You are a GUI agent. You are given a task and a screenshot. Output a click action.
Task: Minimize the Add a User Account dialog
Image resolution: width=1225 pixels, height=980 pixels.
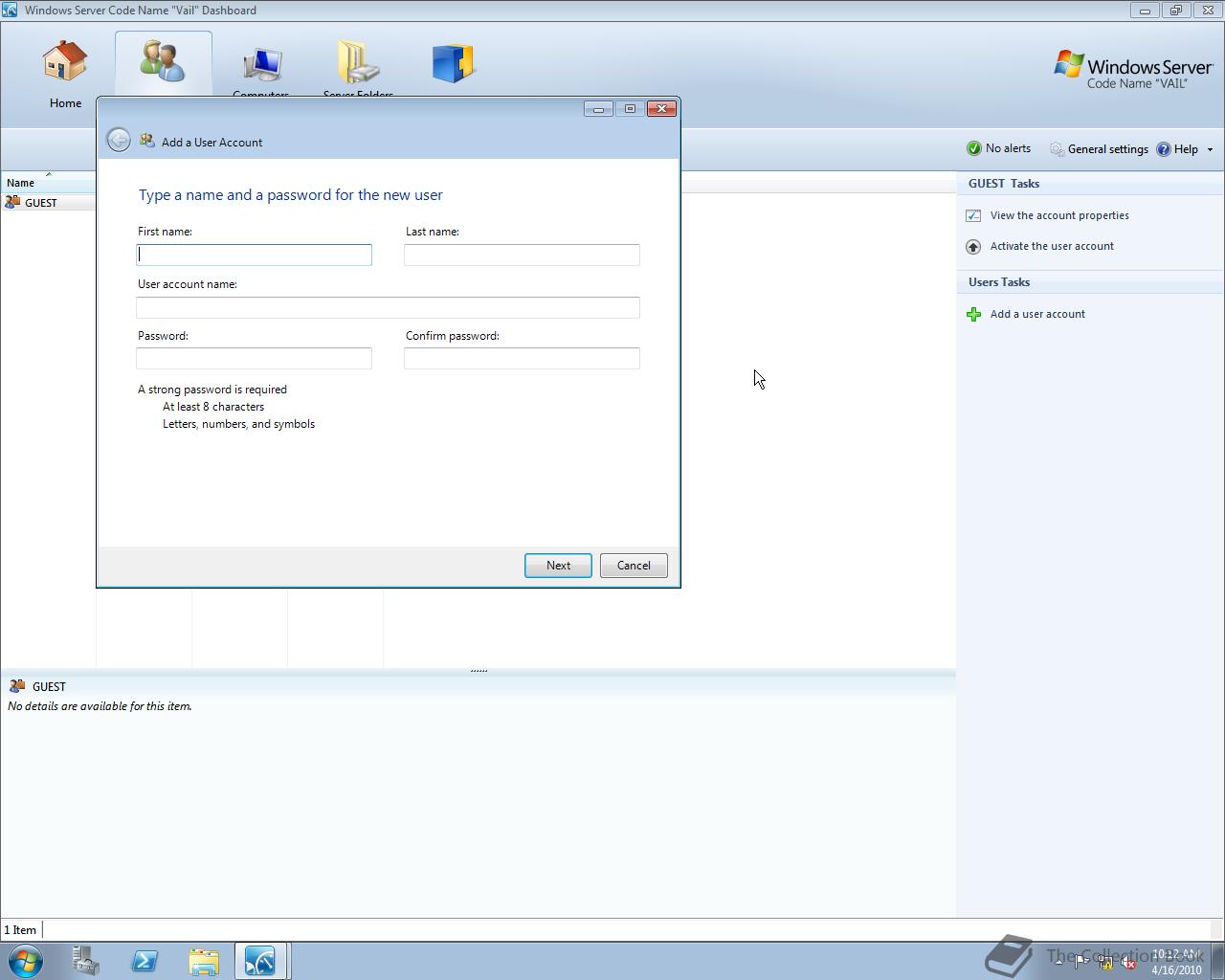click(x=598, y=109)
